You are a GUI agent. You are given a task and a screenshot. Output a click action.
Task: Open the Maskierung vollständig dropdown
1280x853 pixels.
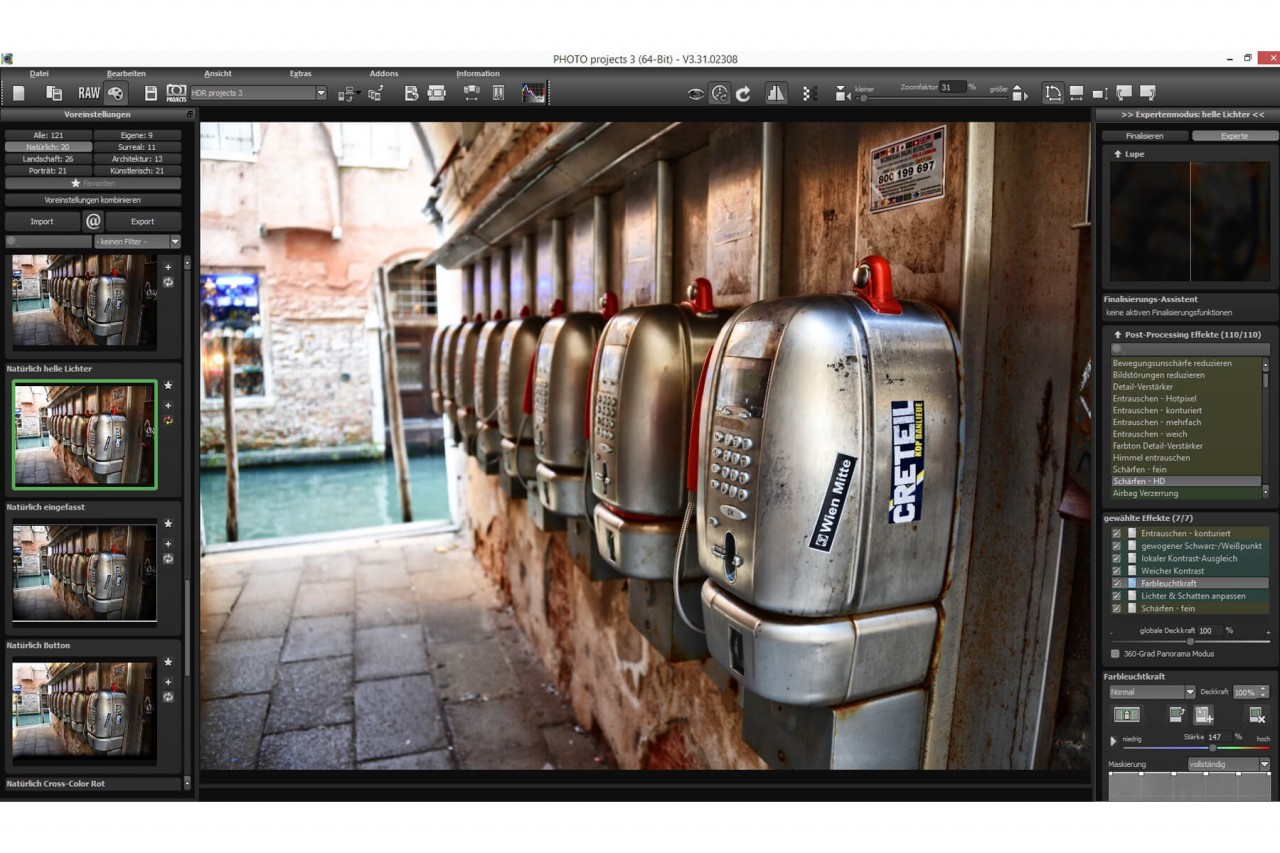pyautogui.click(x=1228, y=764)
